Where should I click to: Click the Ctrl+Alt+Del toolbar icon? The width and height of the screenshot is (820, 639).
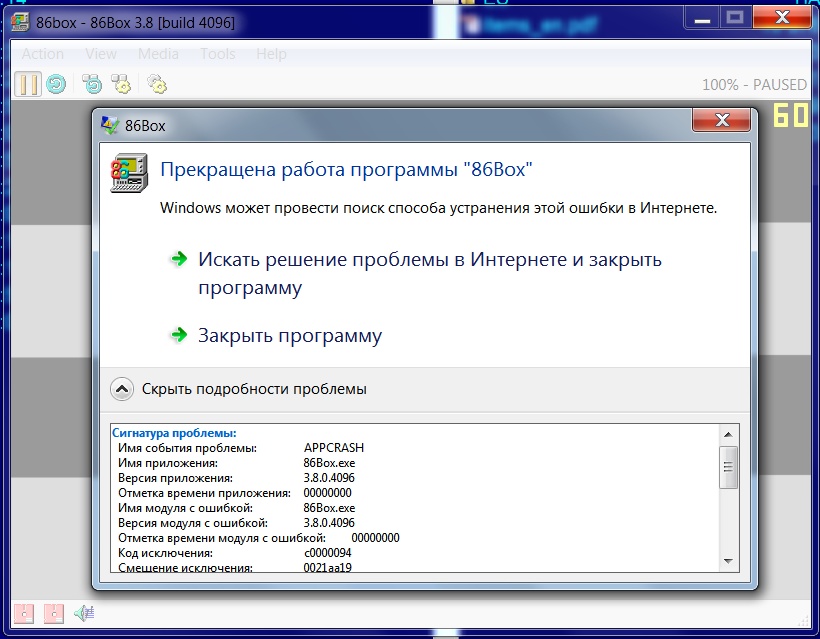coord(93,84)
